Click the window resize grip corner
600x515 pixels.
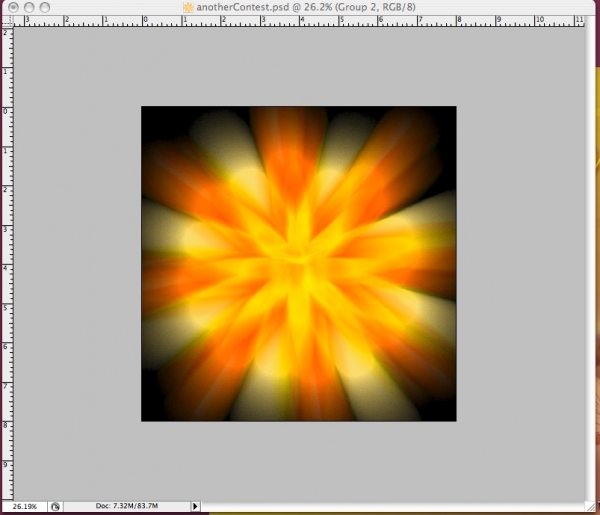[590, 506]
